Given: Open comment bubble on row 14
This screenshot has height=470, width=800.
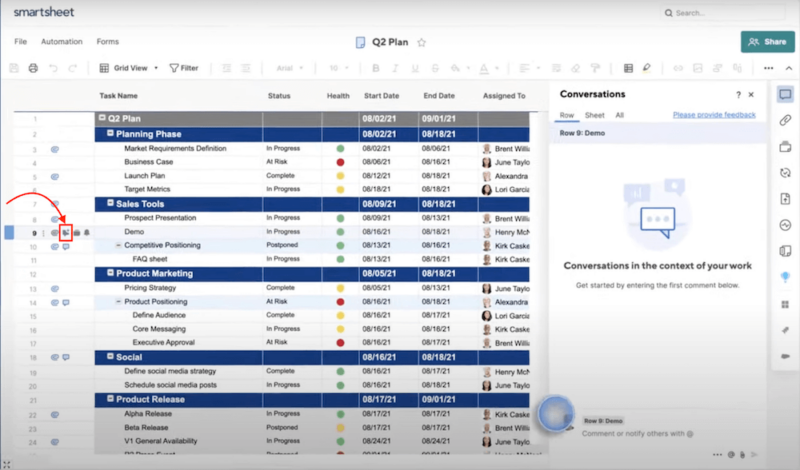Looking at the screenshot, I should pos(66,303).
